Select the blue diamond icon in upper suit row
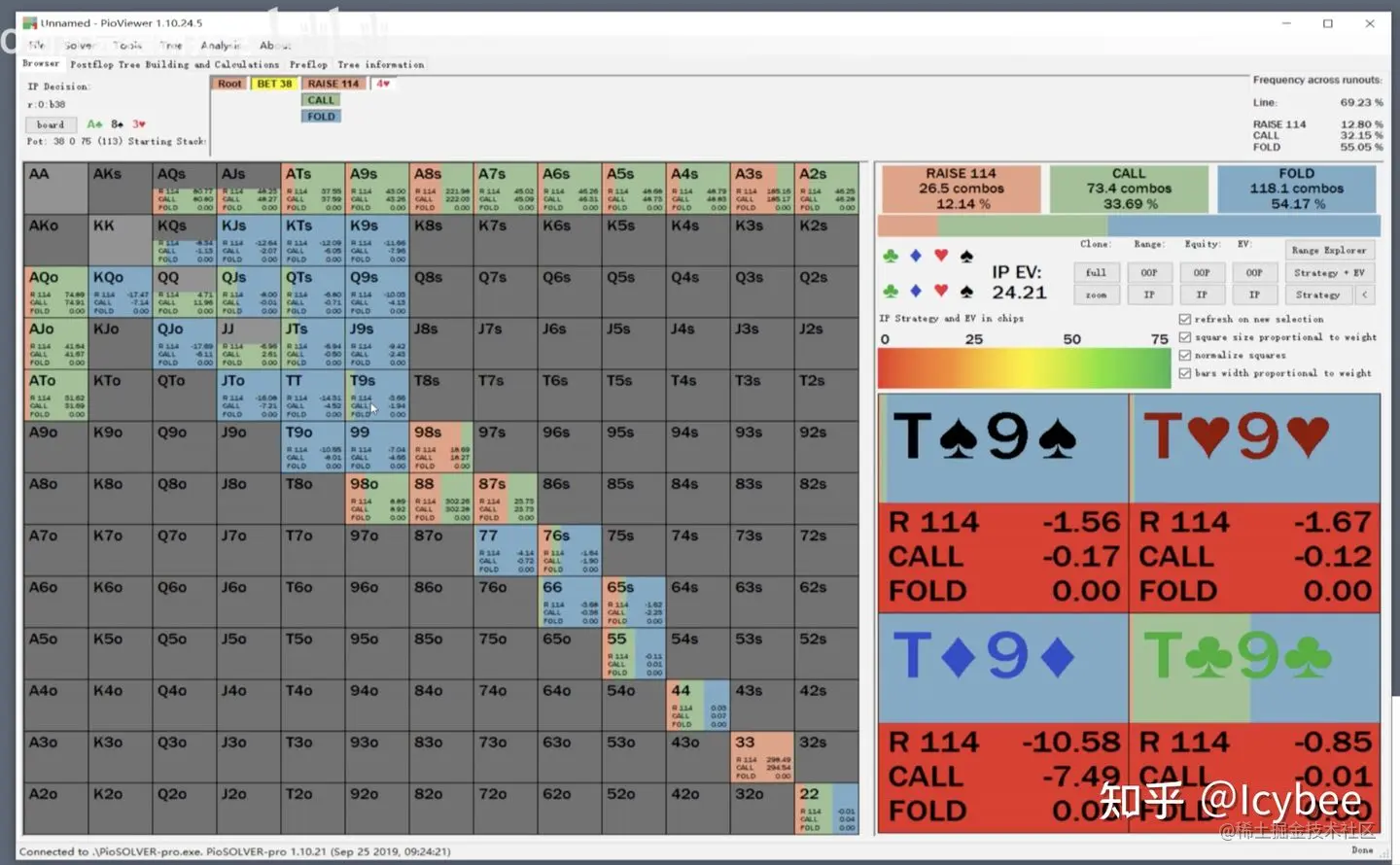This screenshot has width=1400, height=865. (x=915, y=256)
